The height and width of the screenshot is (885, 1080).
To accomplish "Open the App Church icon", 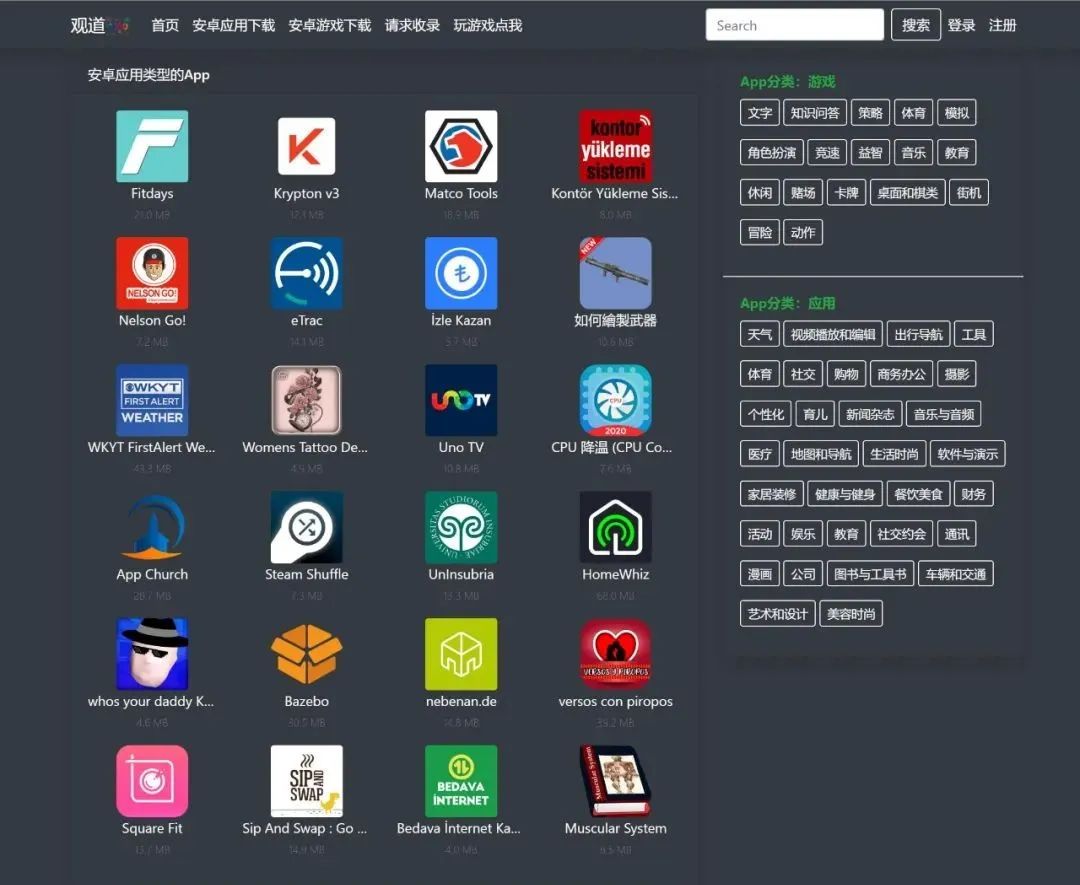I will 152,528.
